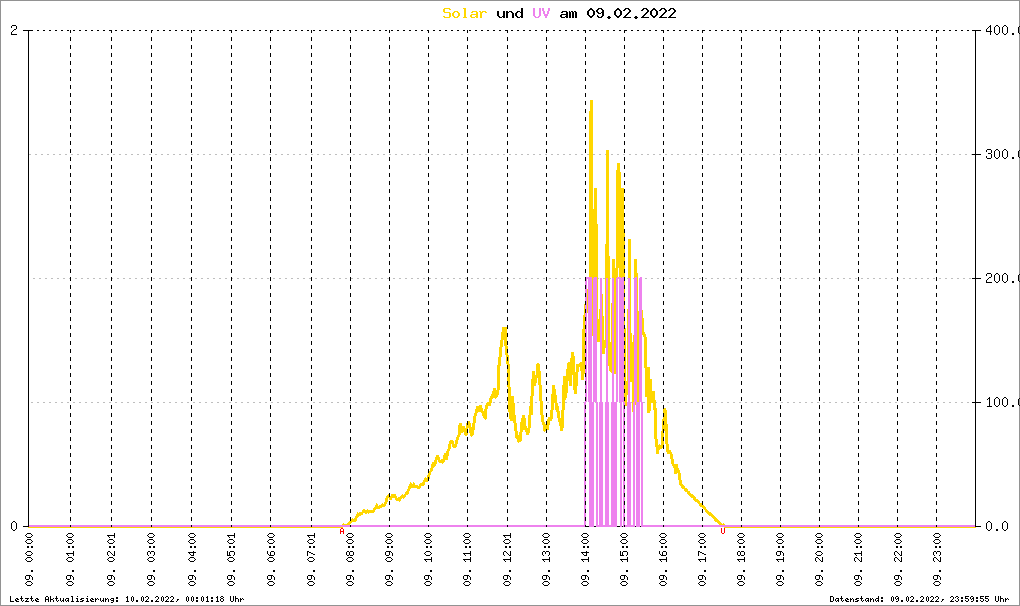Click the pink "UV" word in the title
Screen dimensions: 1020x606
(x=541, y=13)
